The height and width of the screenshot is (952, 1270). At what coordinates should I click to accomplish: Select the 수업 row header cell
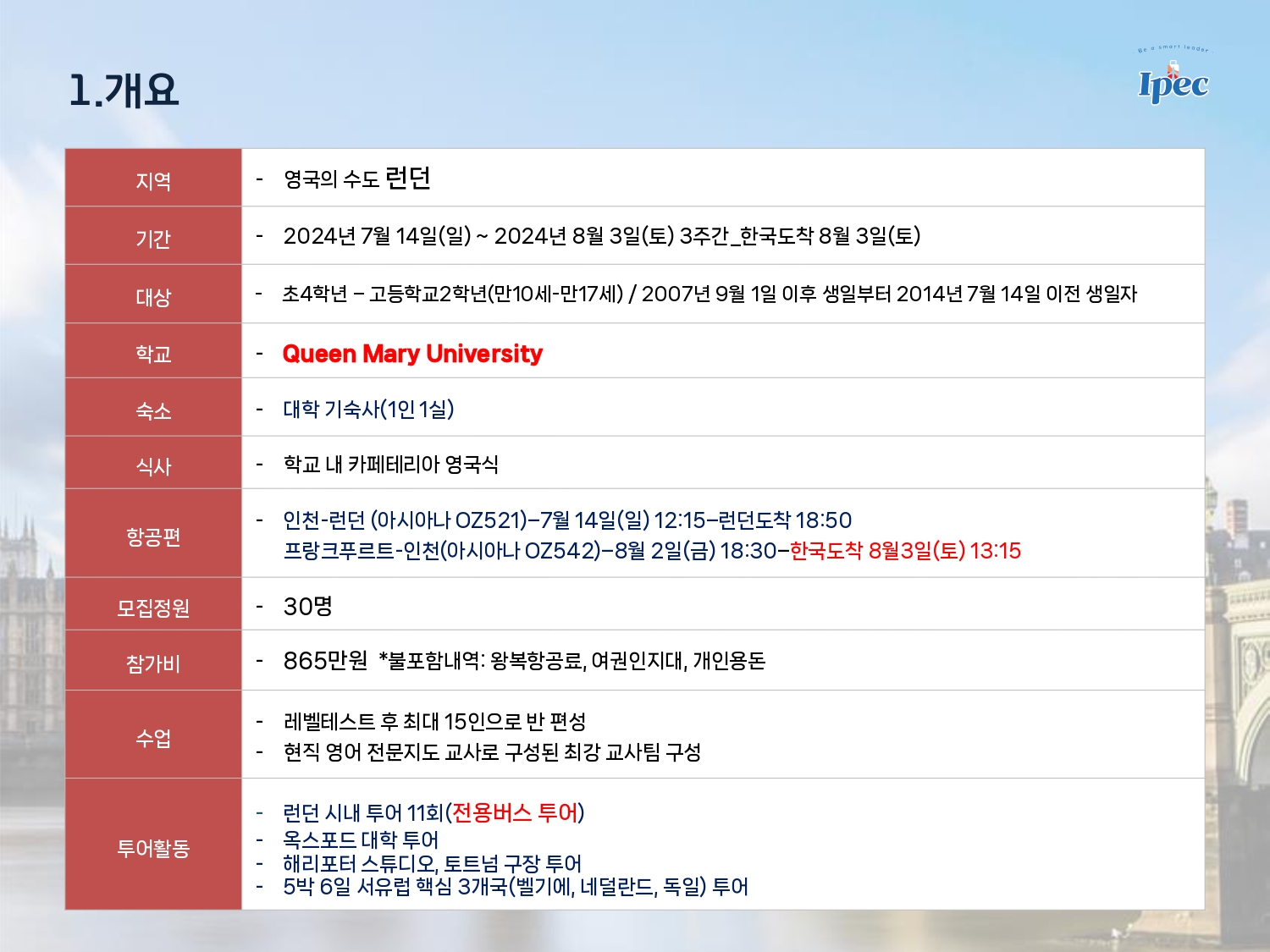[x=153, y=737]
